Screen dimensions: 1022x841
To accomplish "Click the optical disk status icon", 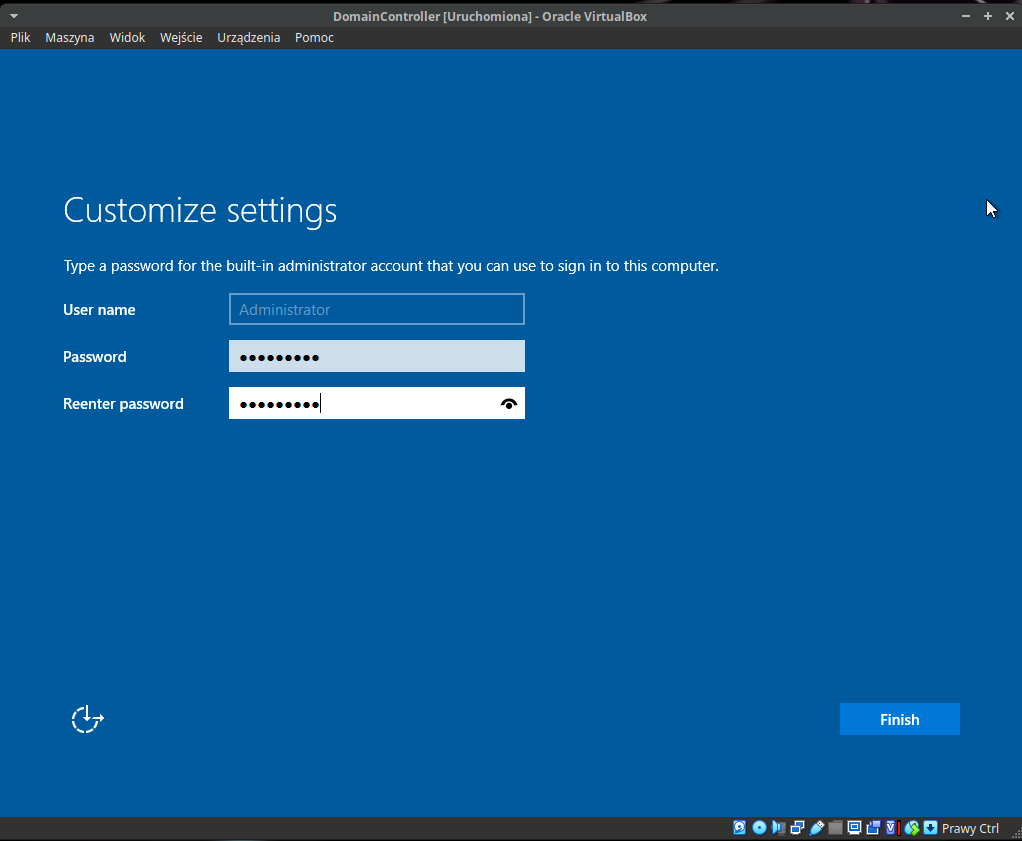I will 759,827.
